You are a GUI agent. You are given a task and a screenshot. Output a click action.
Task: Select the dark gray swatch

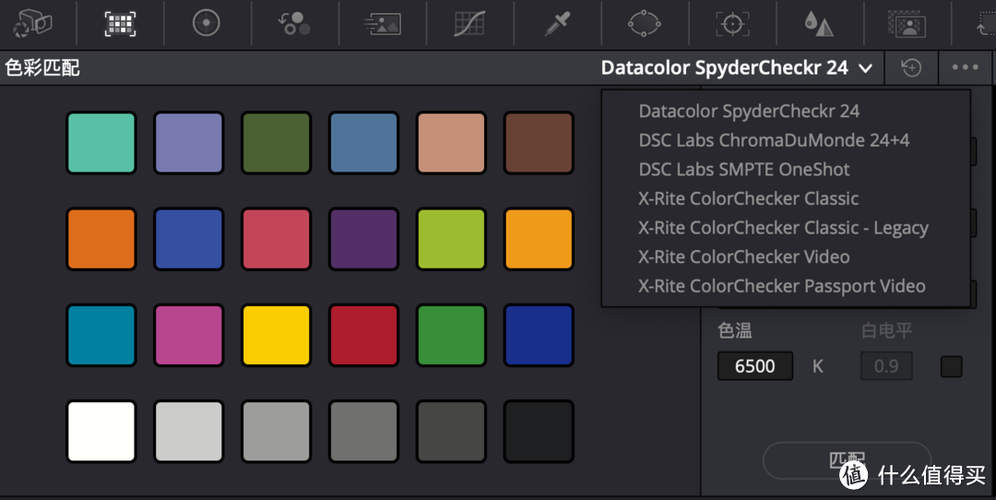coord(451,431)
